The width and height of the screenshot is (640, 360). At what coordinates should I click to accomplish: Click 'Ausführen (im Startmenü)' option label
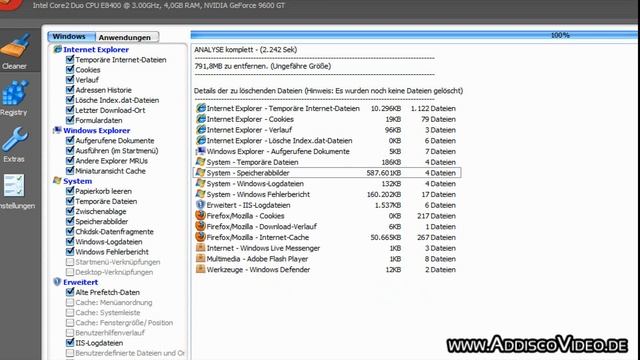tap(117, 151)
